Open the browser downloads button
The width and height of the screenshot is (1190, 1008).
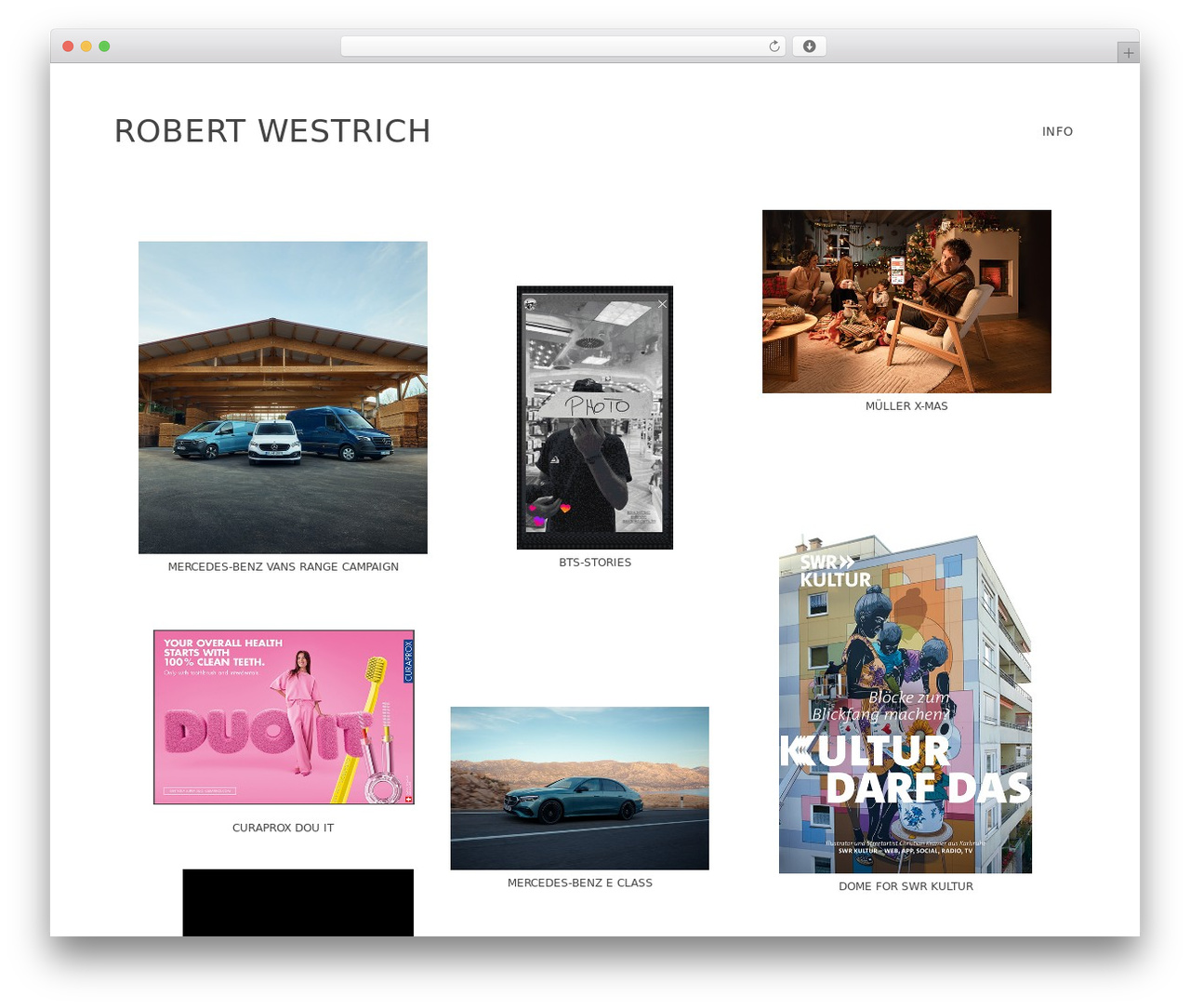click(x=809, y=46)
